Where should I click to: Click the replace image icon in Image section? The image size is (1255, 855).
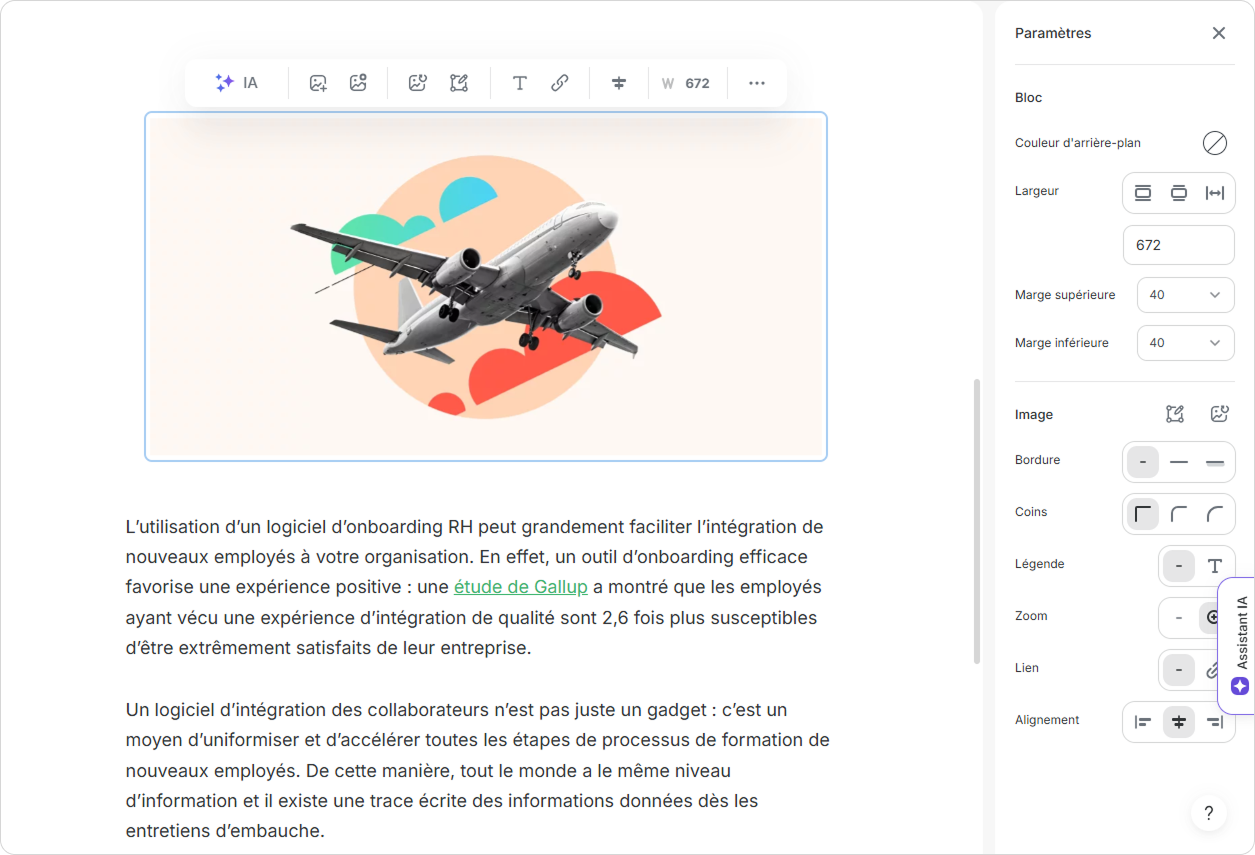pos(1219,414)
